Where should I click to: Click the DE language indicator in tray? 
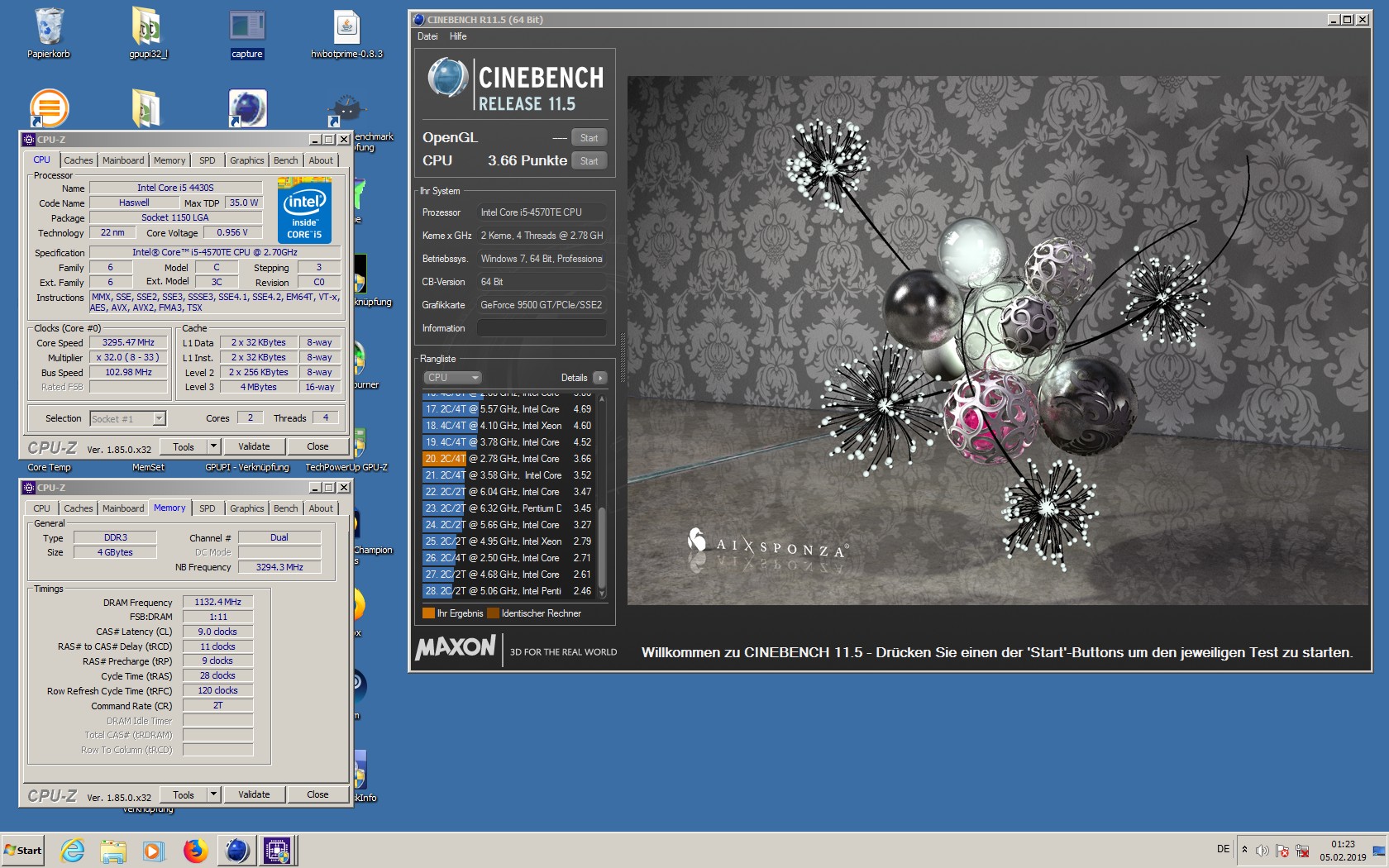click(1223, 849)
